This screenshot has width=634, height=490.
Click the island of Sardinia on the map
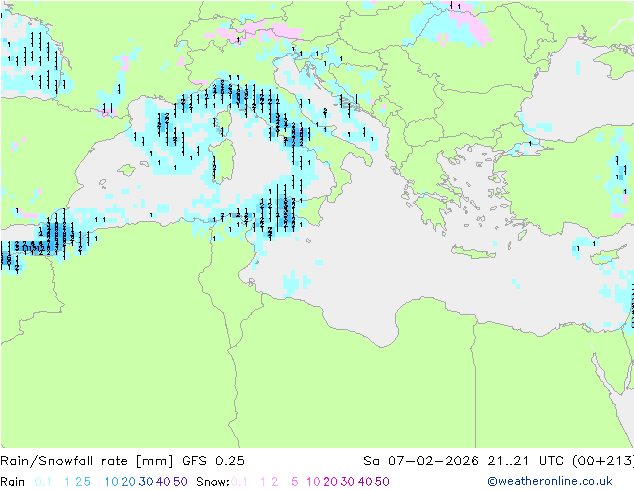[x=223, y=161]
